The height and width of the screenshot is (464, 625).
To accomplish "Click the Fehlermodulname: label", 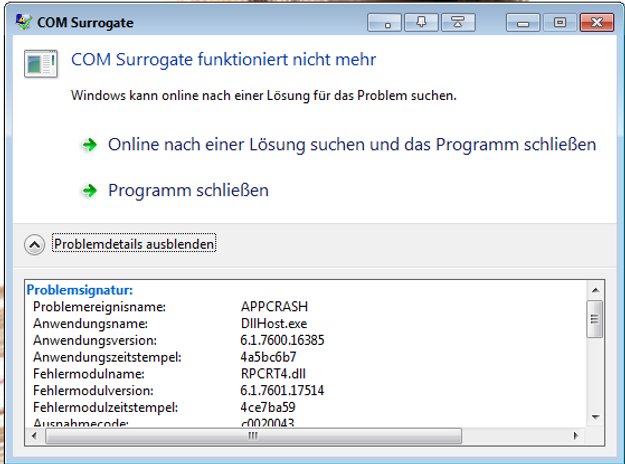I will 89,374.
